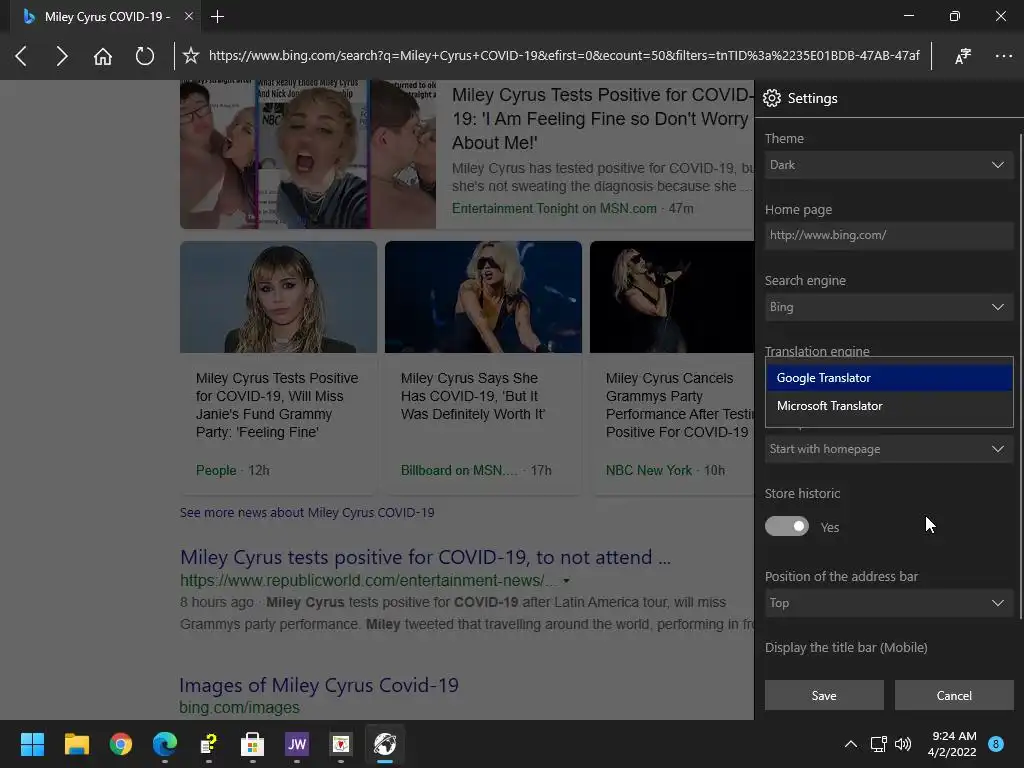The width and height of the screenshot is (1024, 768).
Task: Open the translate page icon
Action: 963,56
